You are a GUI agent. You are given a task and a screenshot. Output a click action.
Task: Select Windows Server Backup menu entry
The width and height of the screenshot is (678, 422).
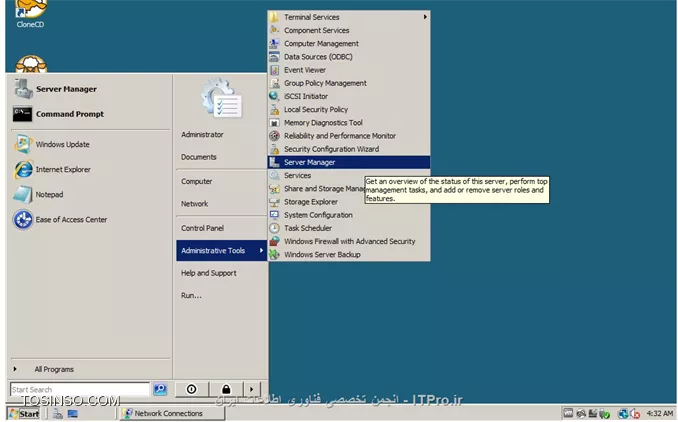coord(349,255)
